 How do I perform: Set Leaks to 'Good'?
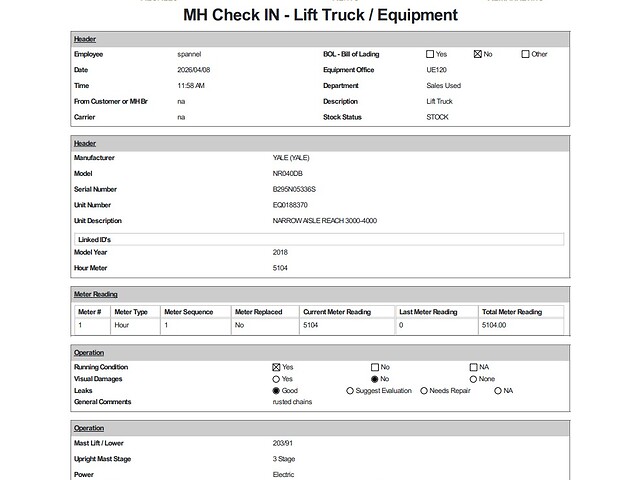coord(276,391)
